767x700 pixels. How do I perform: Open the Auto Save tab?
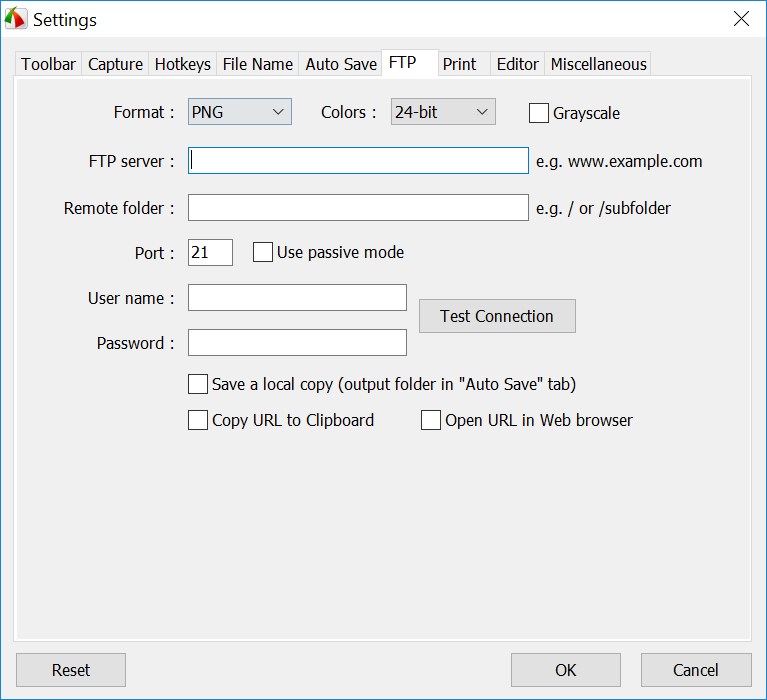click(341, 64)
